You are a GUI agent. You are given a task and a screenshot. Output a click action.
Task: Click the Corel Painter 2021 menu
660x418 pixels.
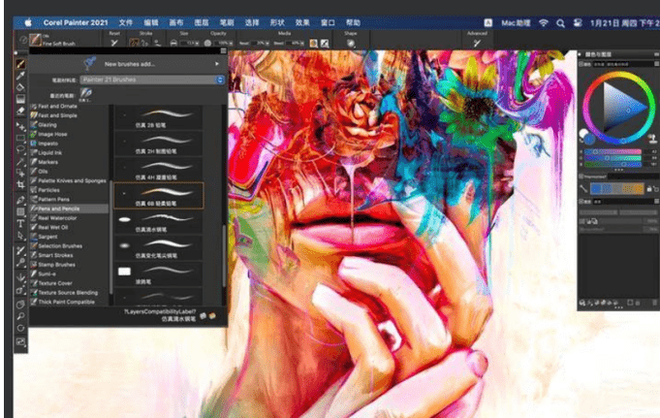coord(75,23)
